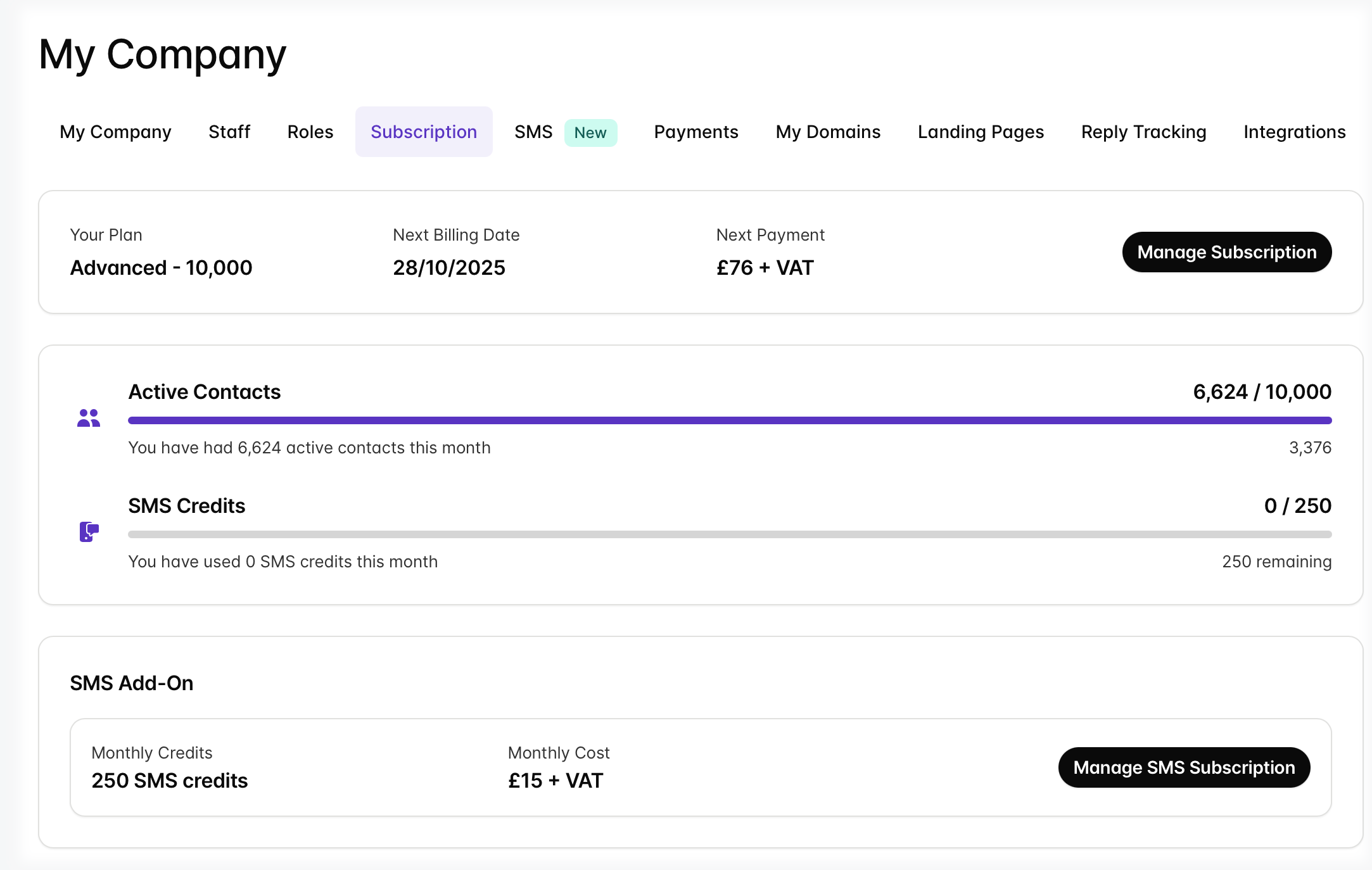Open the My Company tab
Screen dimensions: 1372x870
coord(115,132)
